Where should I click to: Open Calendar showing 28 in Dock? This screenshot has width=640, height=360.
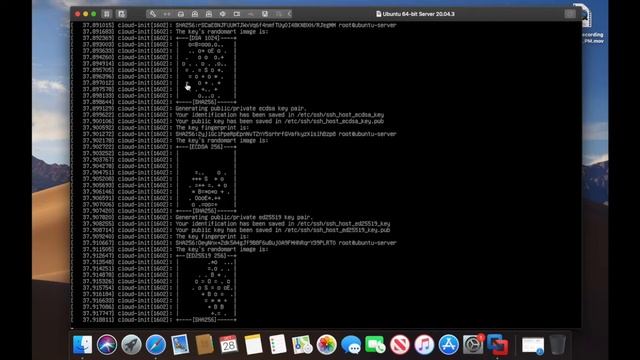pyautogui.click(x=229, y=345)
